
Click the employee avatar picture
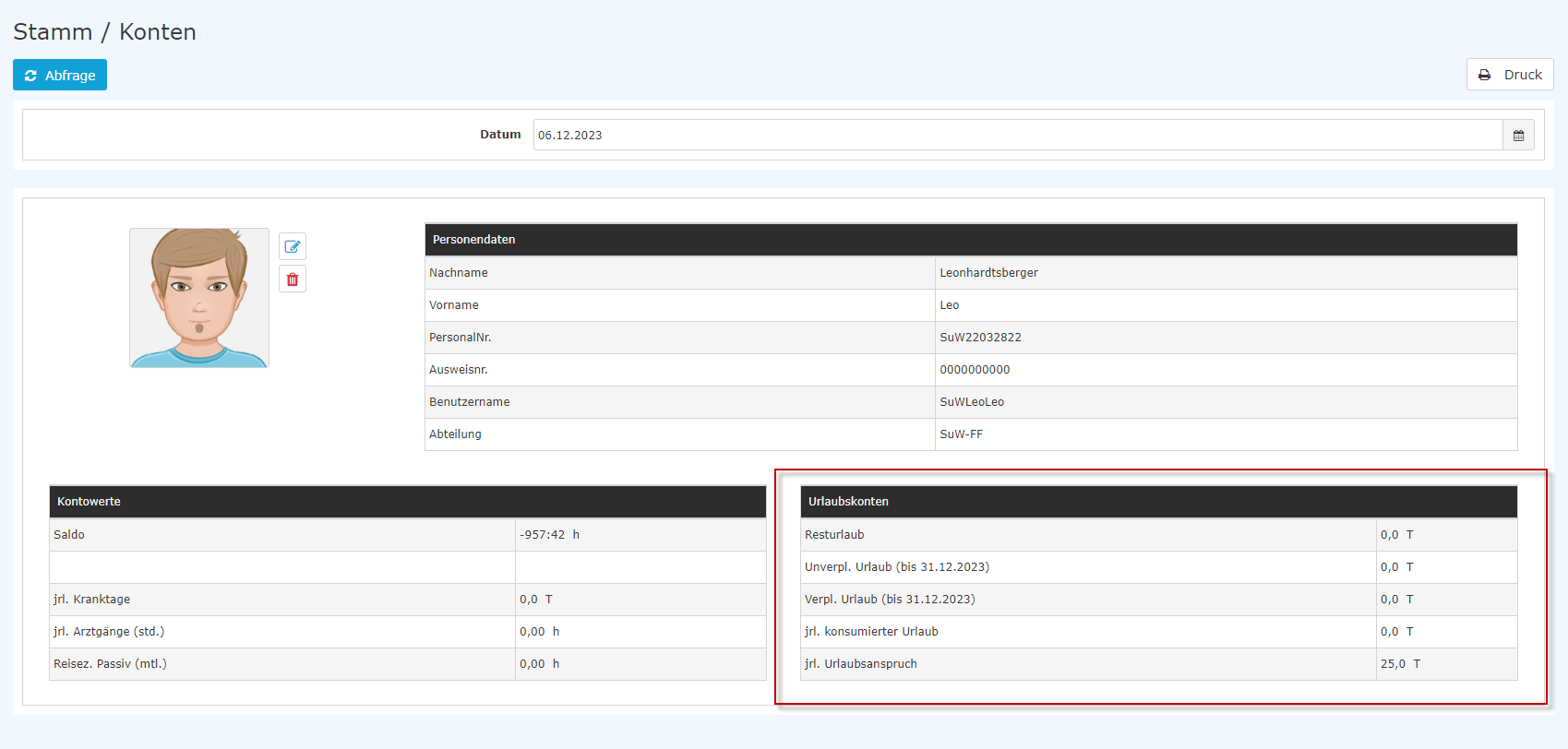click(199, 298)
